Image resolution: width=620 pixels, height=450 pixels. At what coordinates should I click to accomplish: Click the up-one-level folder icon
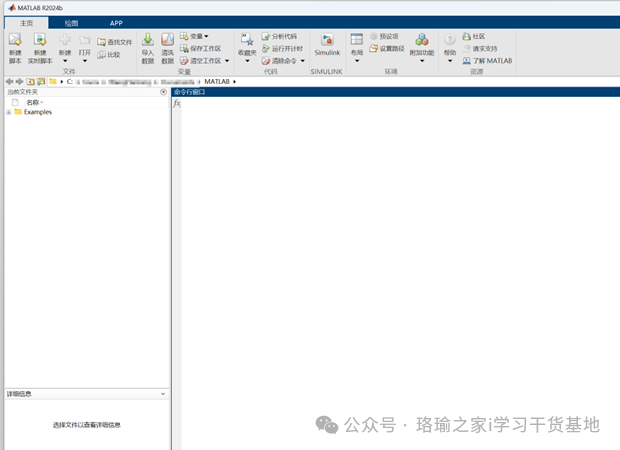click(x=30, y=81)
